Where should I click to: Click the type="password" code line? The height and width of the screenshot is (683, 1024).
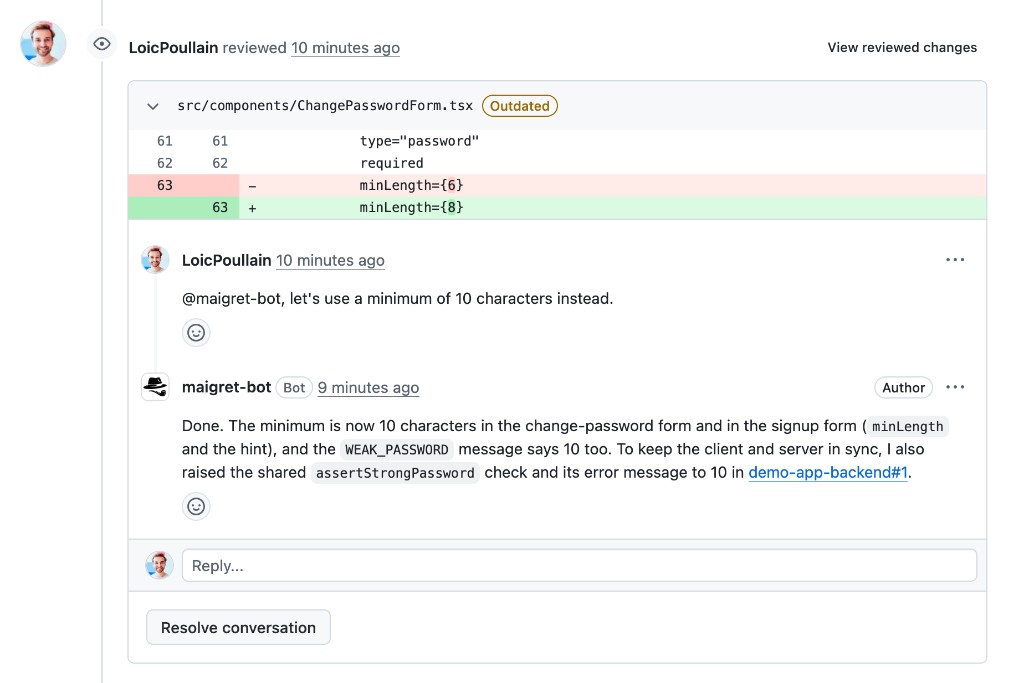pyautogui.click(x=419, y=141)
